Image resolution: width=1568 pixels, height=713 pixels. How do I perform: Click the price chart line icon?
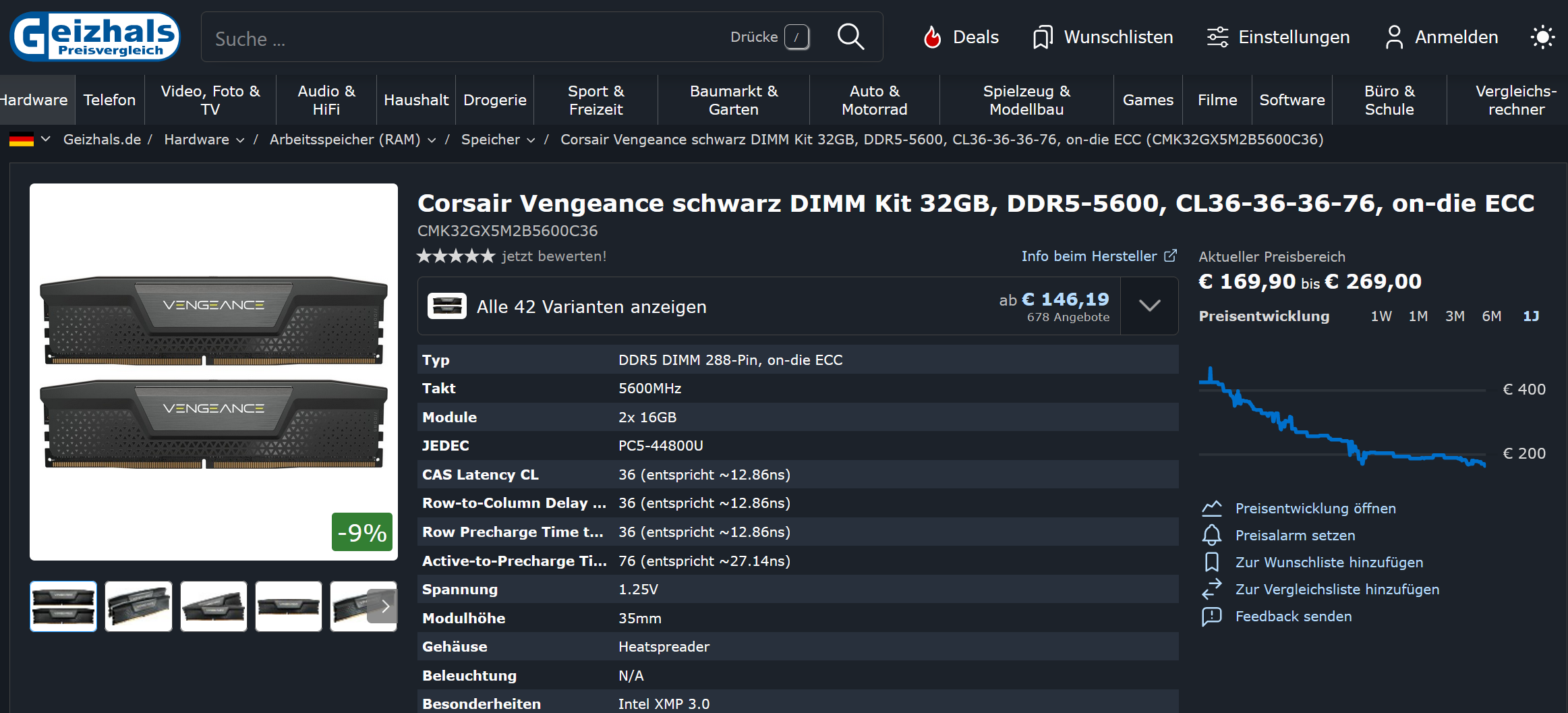[x=1212, y=508]
